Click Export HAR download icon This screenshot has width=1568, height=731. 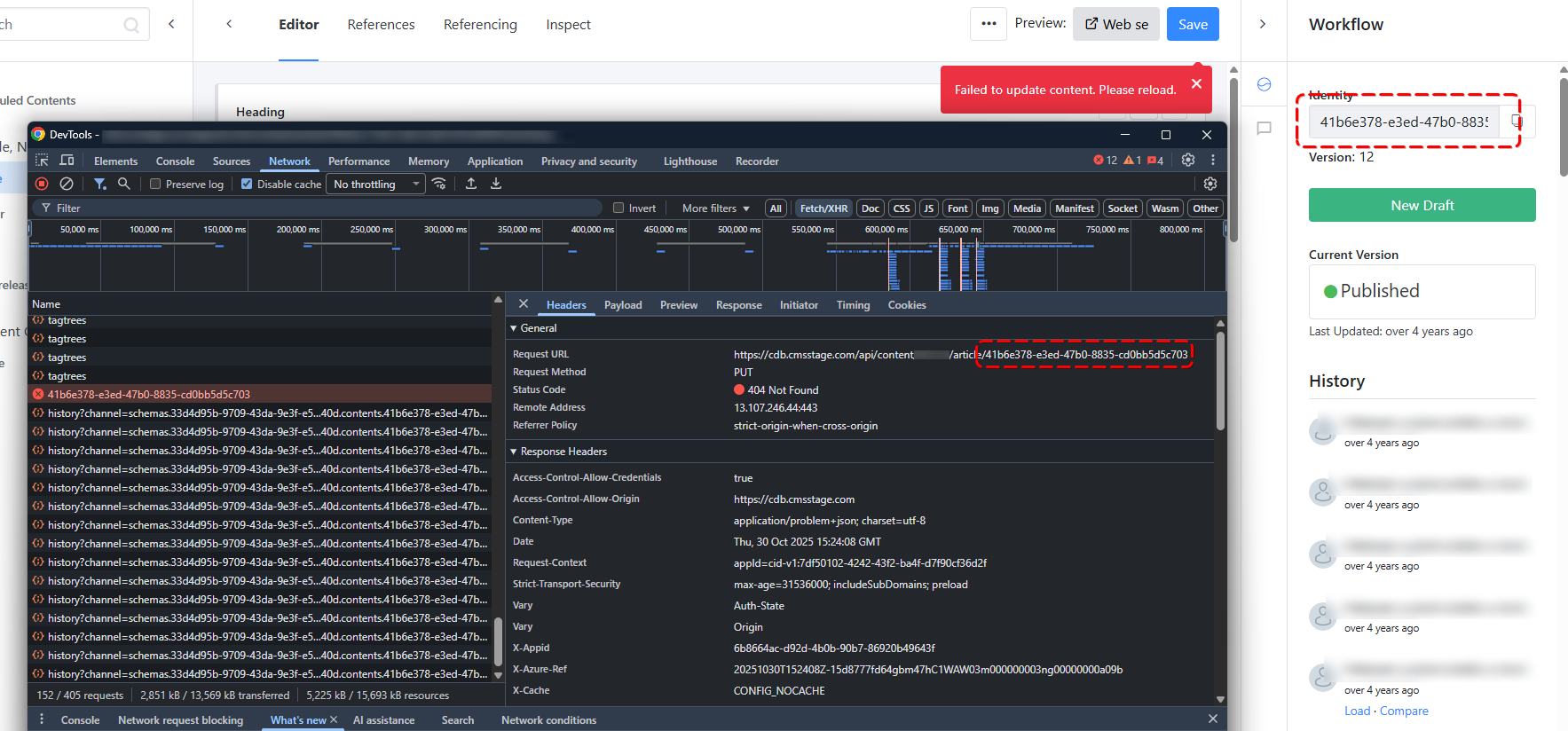pyautogui.click(x=496, y=184)
